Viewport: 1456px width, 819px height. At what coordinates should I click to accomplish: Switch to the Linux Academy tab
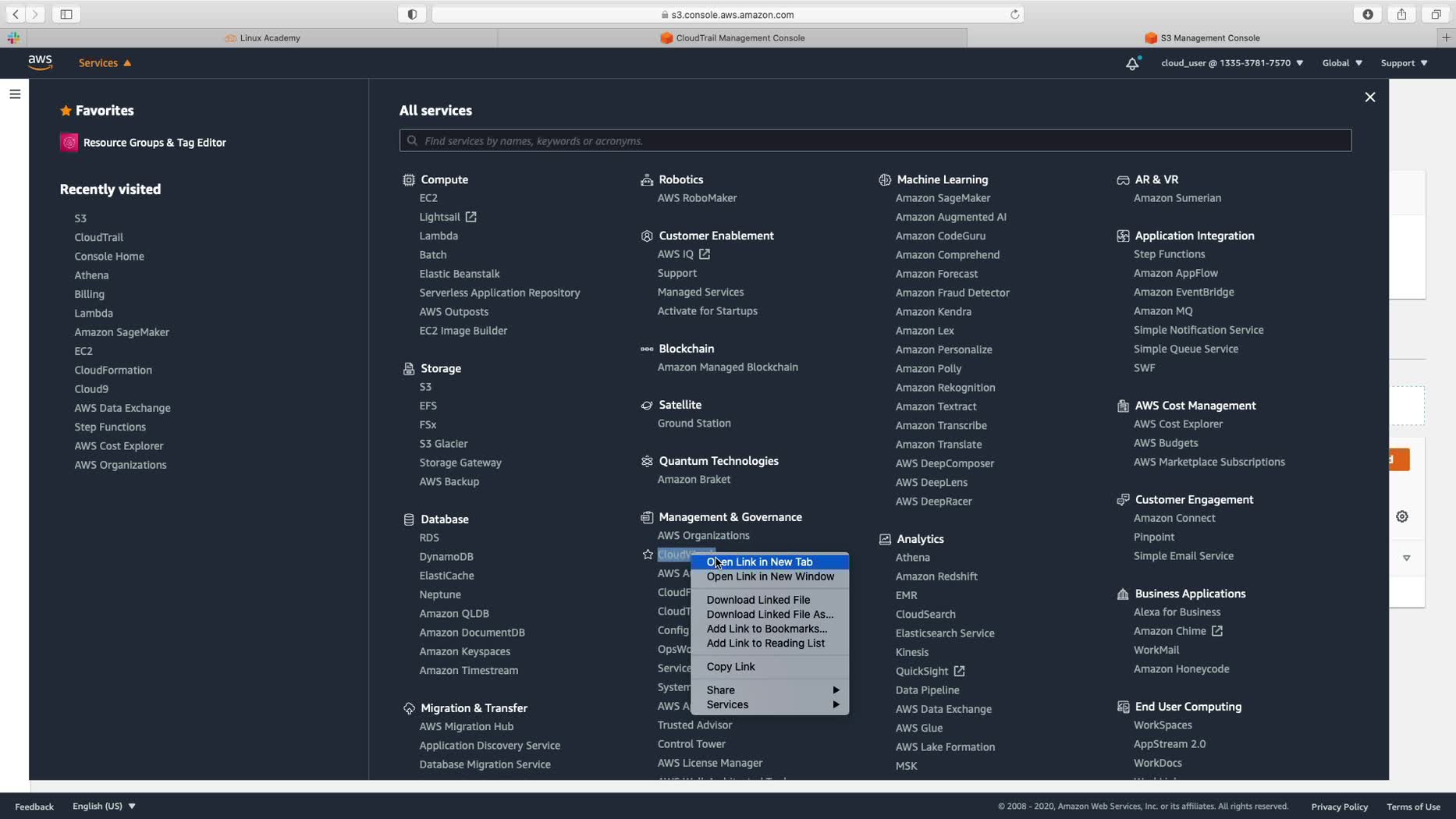tap(262, 37)
